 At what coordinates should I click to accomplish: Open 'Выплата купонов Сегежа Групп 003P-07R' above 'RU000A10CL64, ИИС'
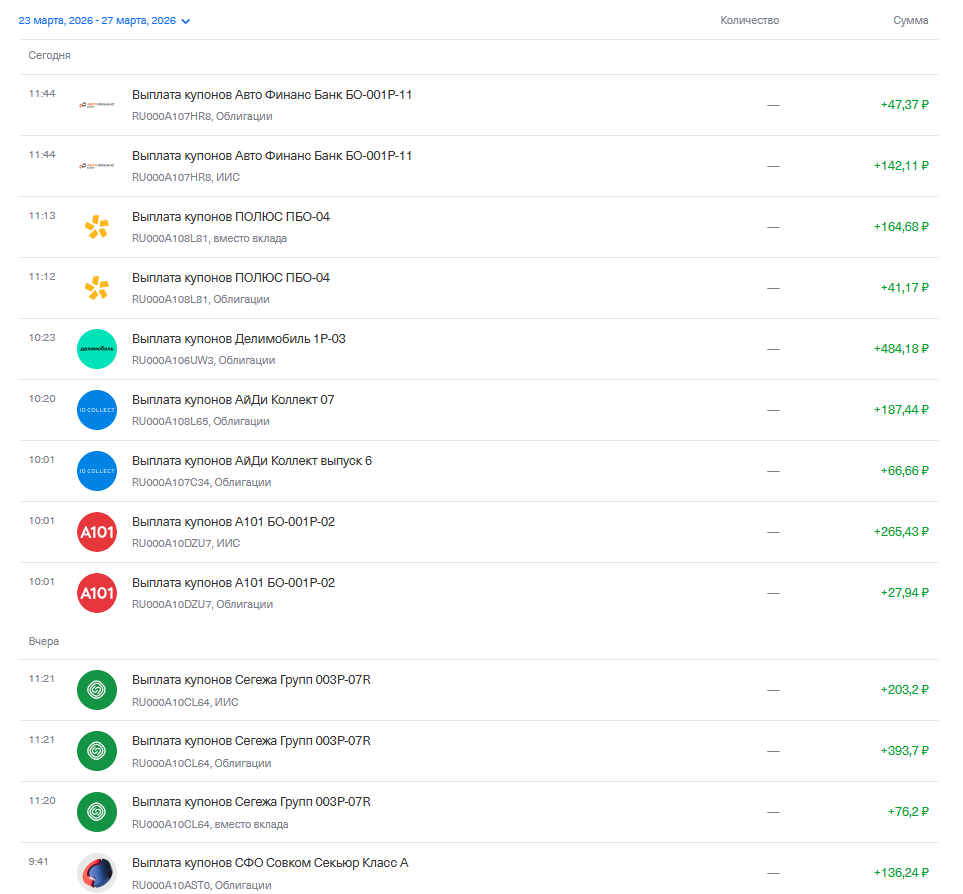click(251, 680)
